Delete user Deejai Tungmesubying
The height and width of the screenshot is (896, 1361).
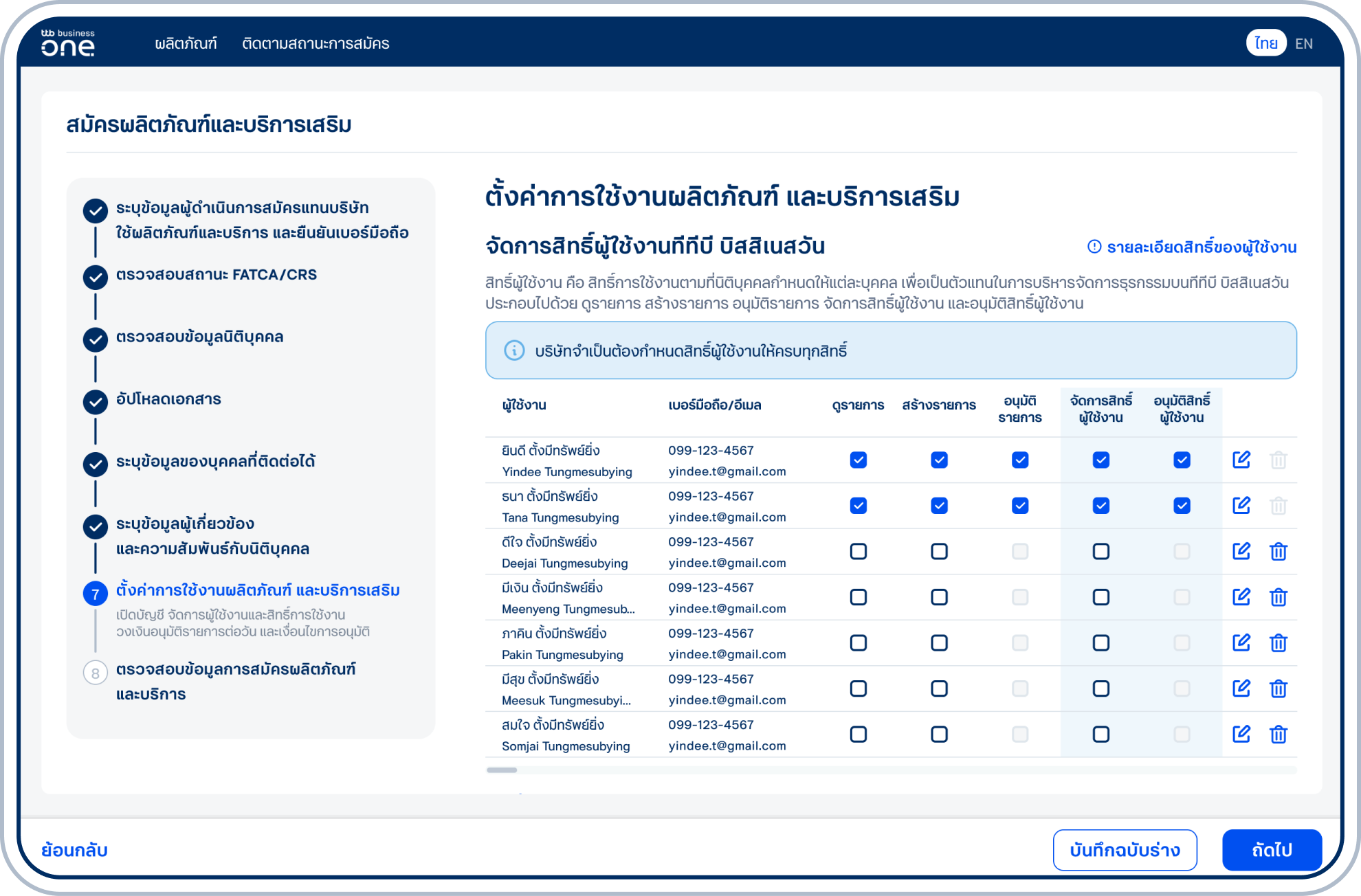(x=1279, y=551)
